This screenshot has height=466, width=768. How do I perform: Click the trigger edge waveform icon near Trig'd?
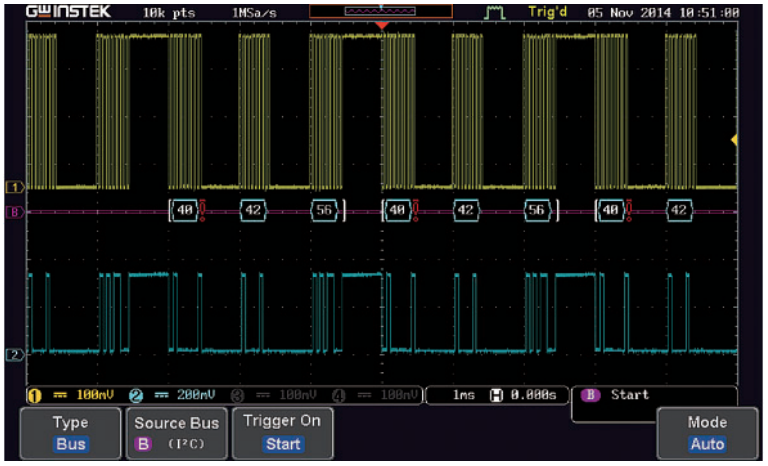pos(495,12)
